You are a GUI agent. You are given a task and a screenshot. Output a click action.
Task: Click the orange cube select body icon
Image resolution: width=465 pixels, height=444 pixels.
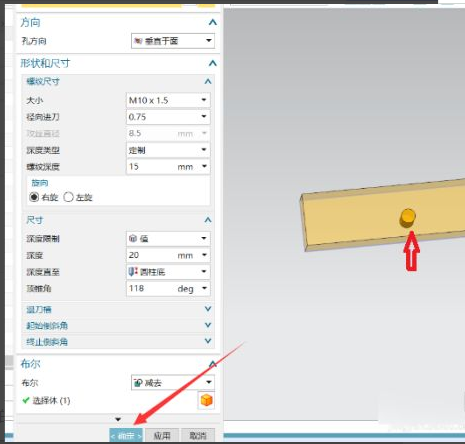click(206, 400)
